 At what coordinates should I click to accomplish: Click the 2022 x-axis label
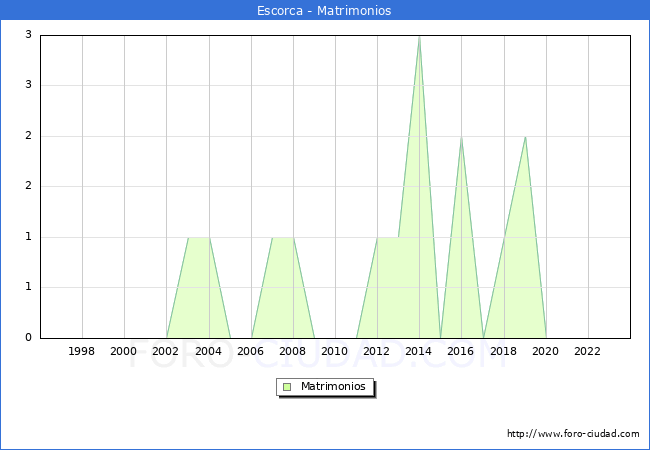587,351
